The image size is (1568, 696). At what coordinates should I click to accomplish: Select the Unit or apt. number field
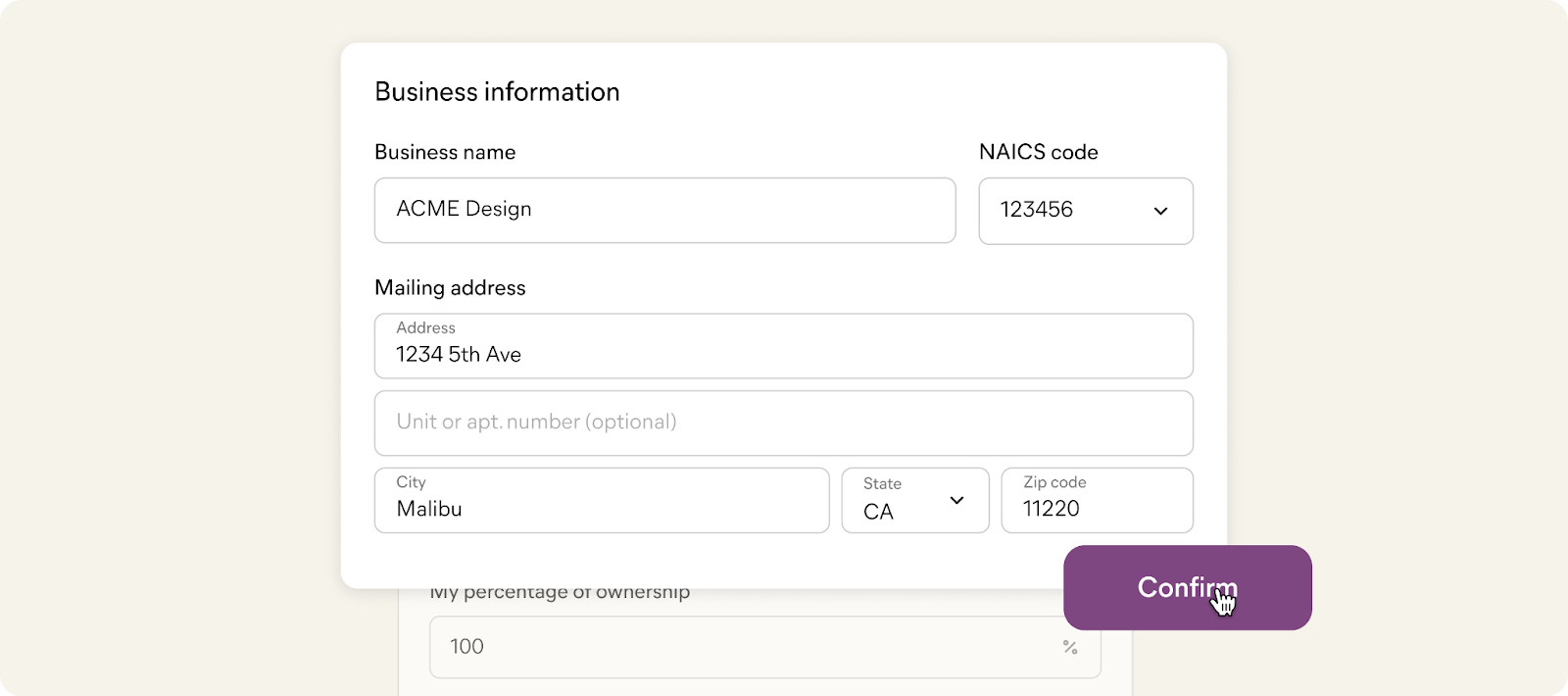[x=783, y=423]
